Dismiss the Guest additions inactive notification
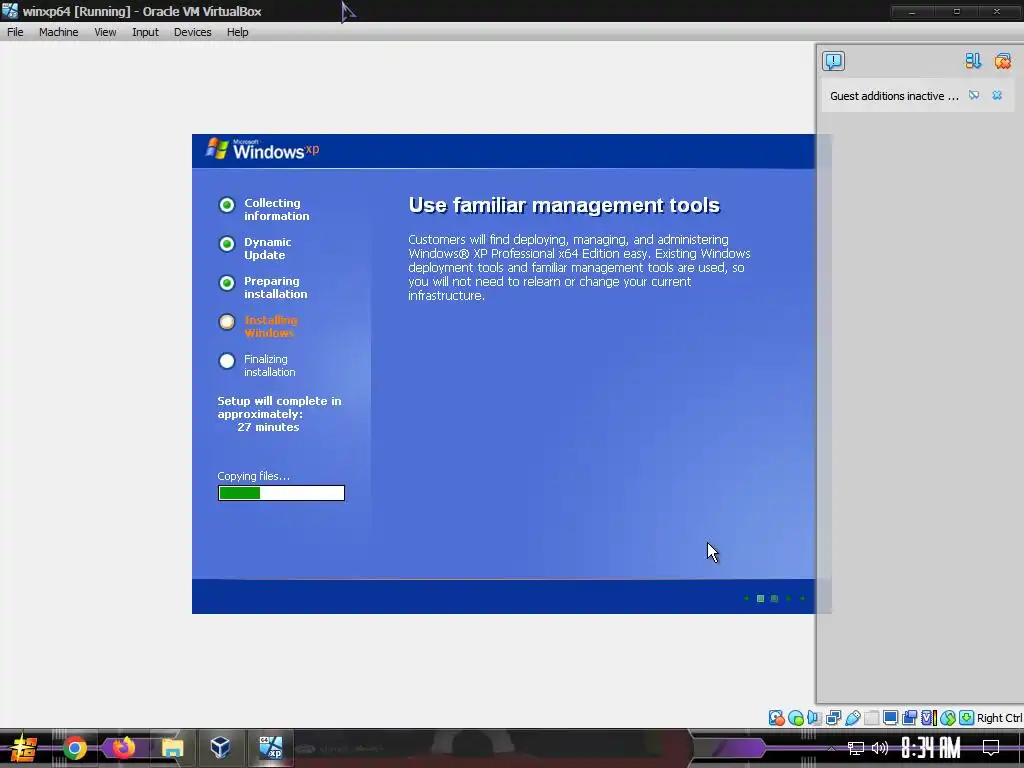Screen dimensions: 1024x768 997,95
